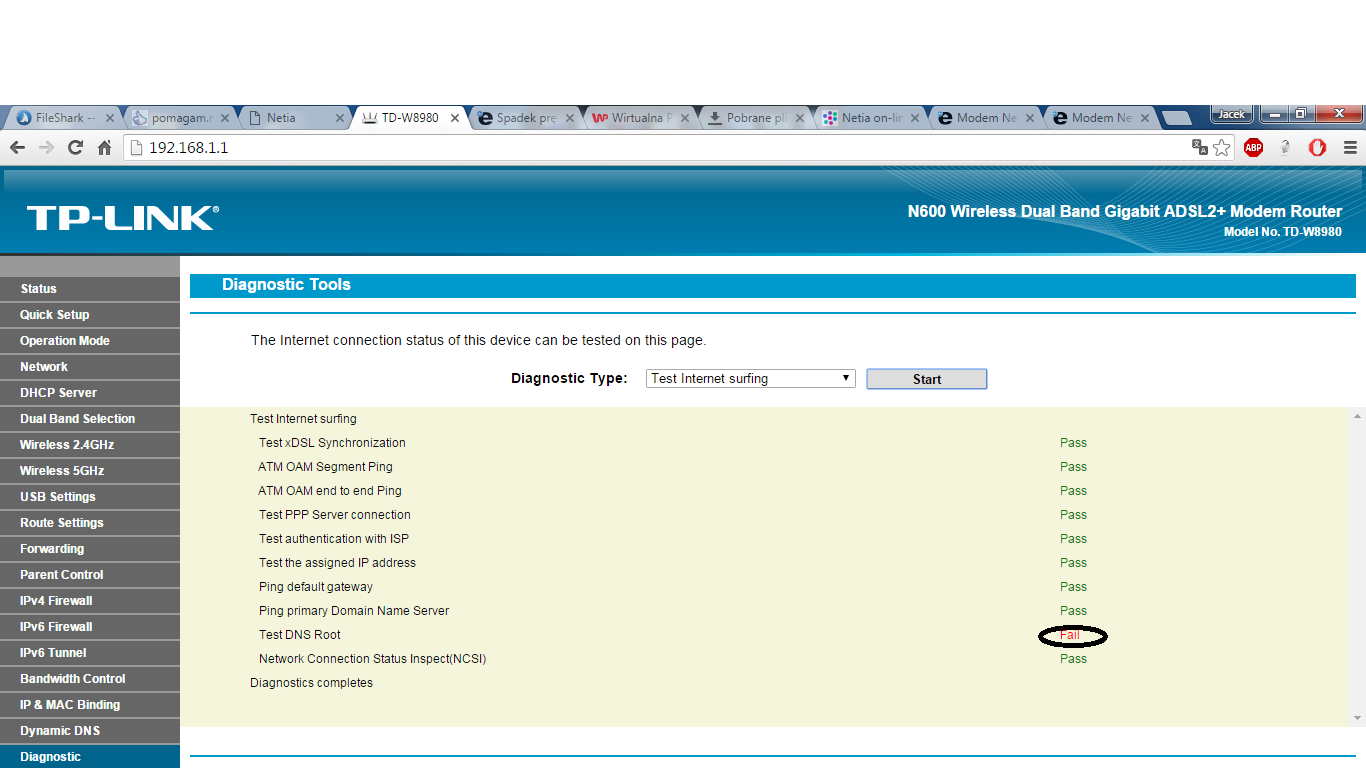Viewport: 1366px width, 768px height.
Task: Open the AdBlock red hand extension
Action: 1317,148
